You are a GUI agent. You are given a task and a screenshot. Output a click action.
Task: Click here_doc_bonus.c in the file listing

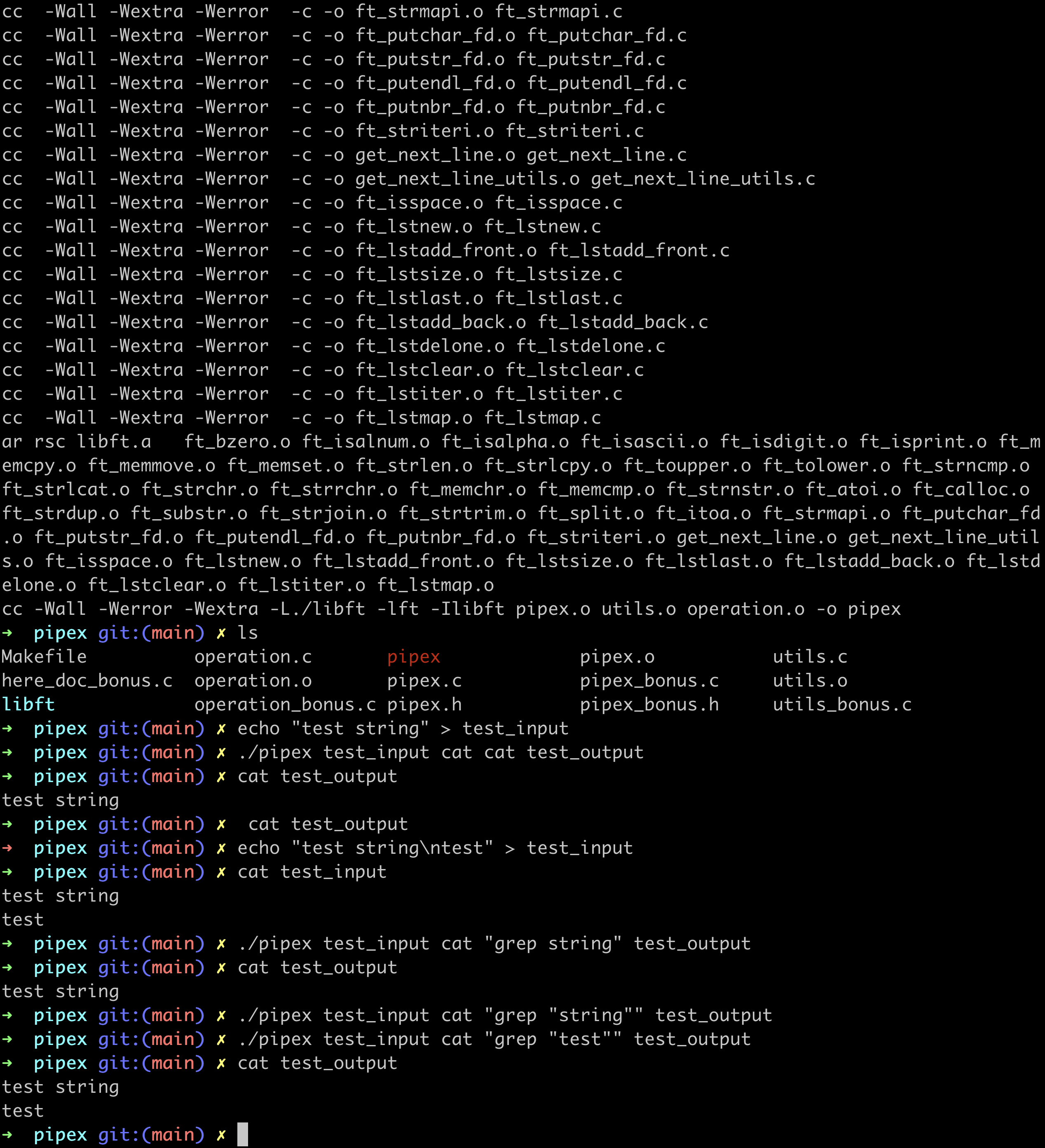click(x=87, y=680)
